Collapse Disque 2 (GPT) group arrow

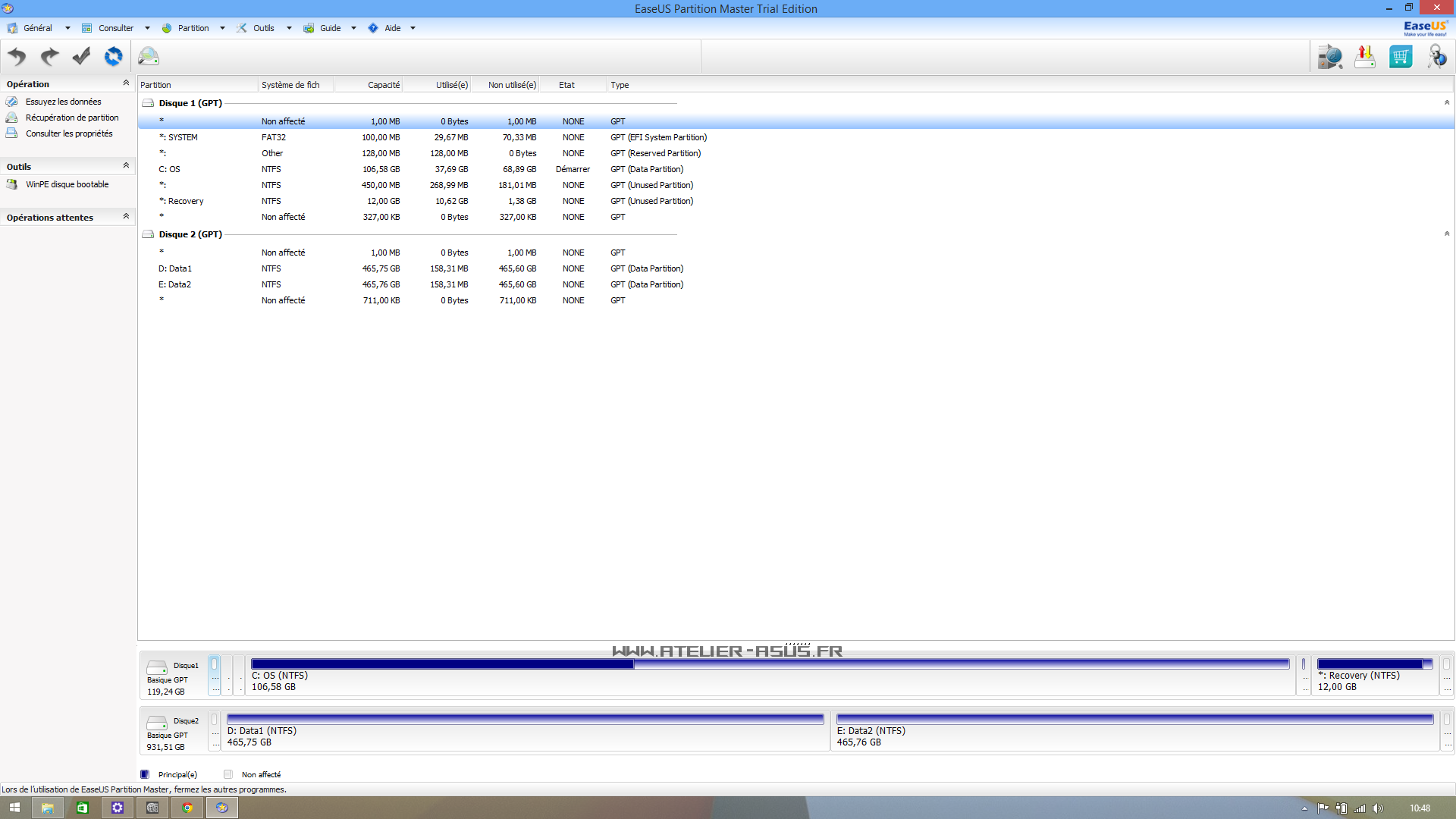coord(1446,234)
